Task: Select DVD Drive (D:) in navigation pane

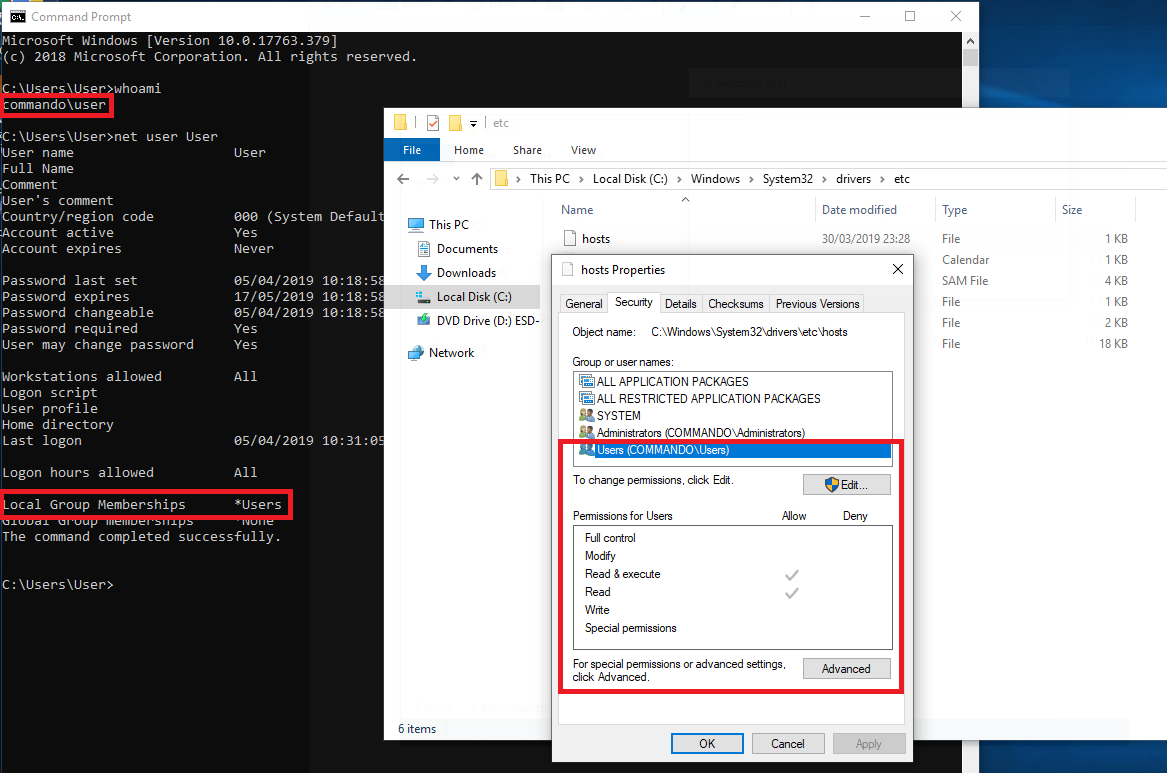Action: coord(487,320)
